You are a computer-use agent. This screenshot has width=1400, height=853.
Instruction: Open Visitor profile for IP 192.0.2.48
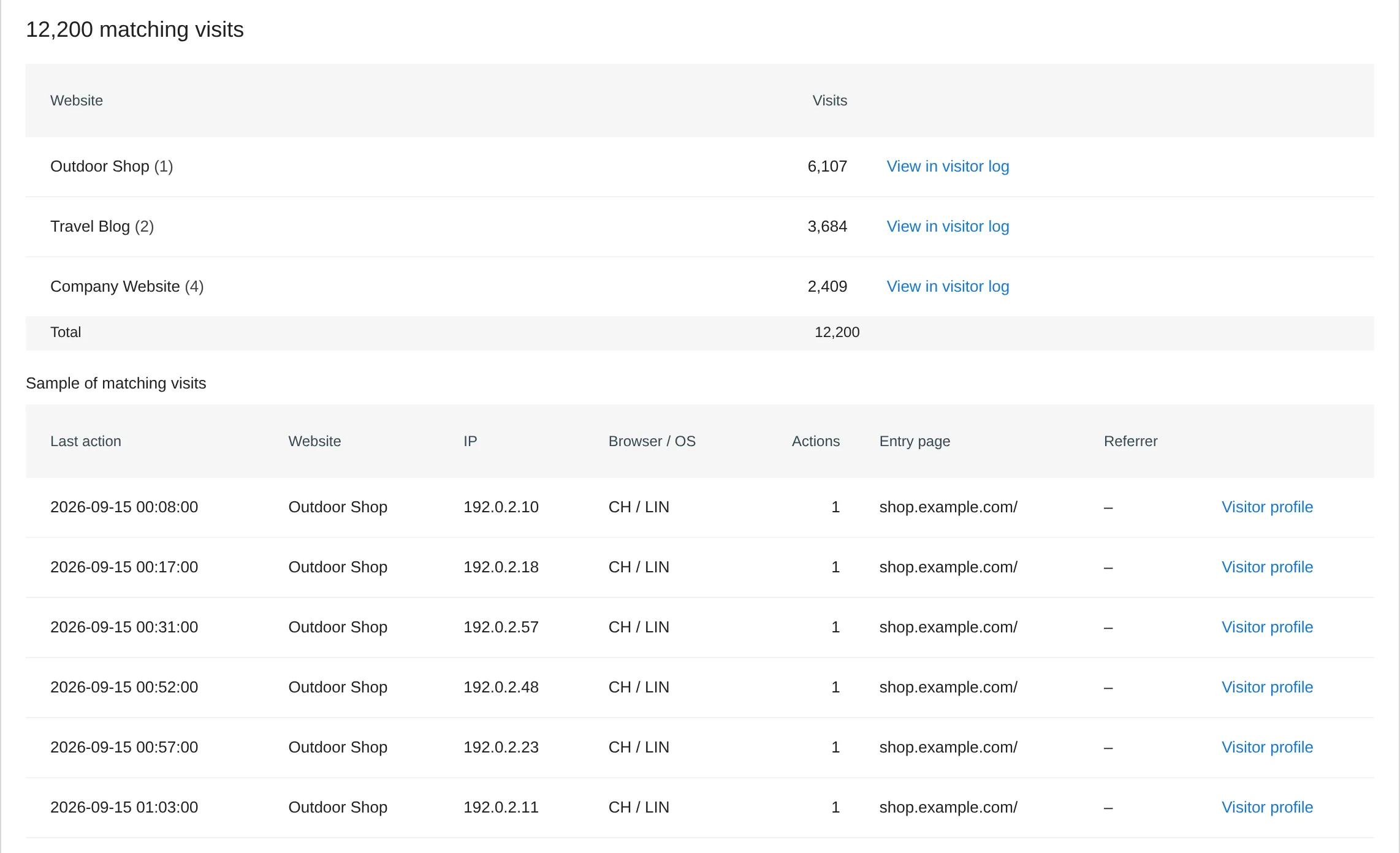pyautogui.click(x=1267, y=687)
